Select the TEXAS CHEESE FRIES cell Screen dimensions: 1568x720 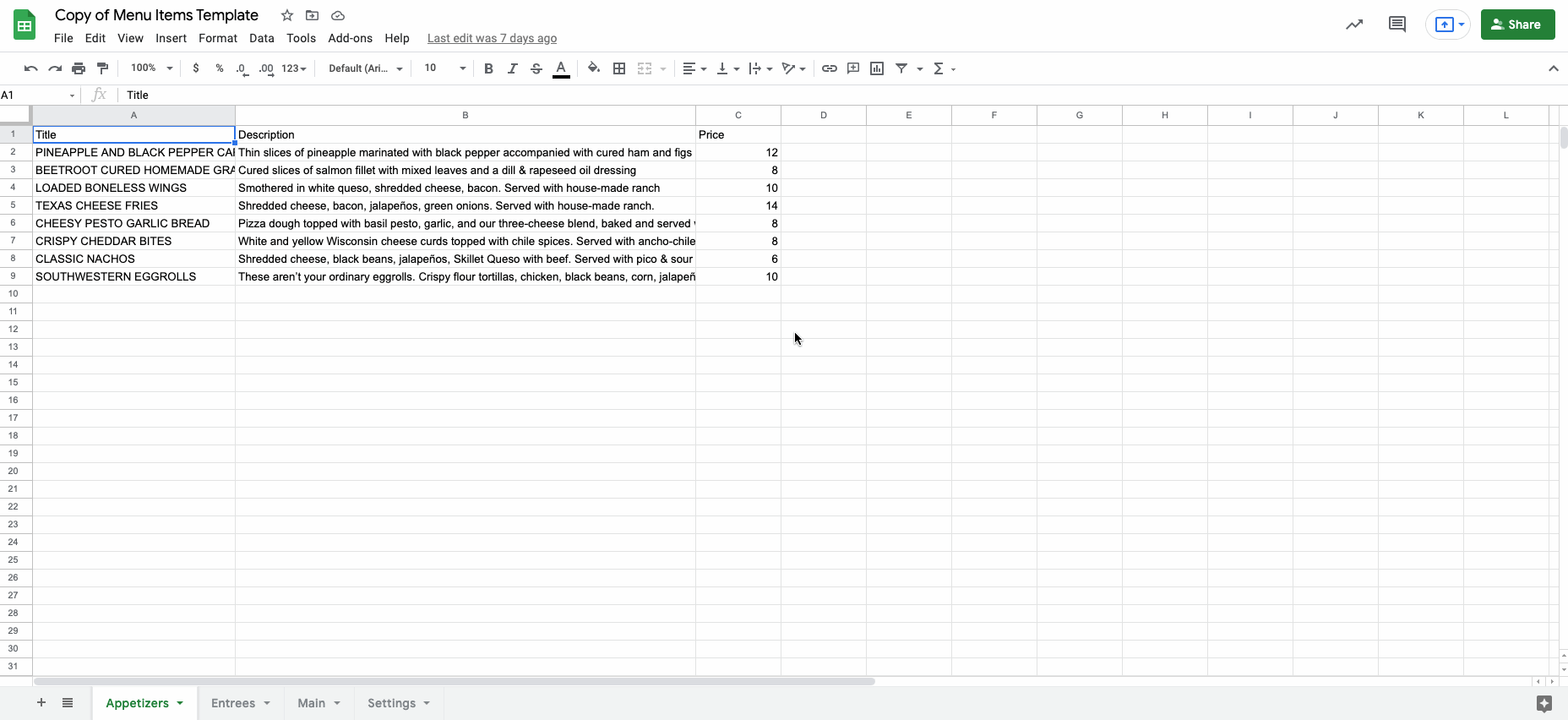click(x=133, y=205)
